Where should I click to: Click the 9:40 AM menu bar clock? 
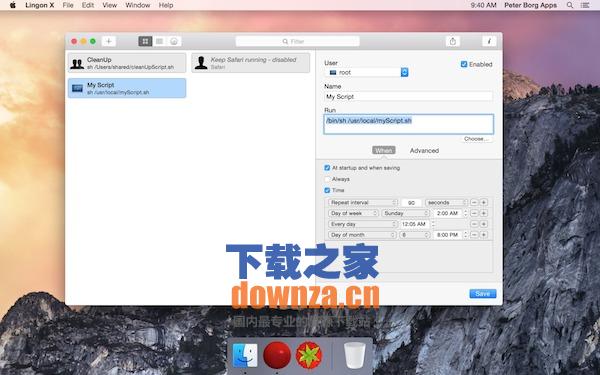coord(483,5)
